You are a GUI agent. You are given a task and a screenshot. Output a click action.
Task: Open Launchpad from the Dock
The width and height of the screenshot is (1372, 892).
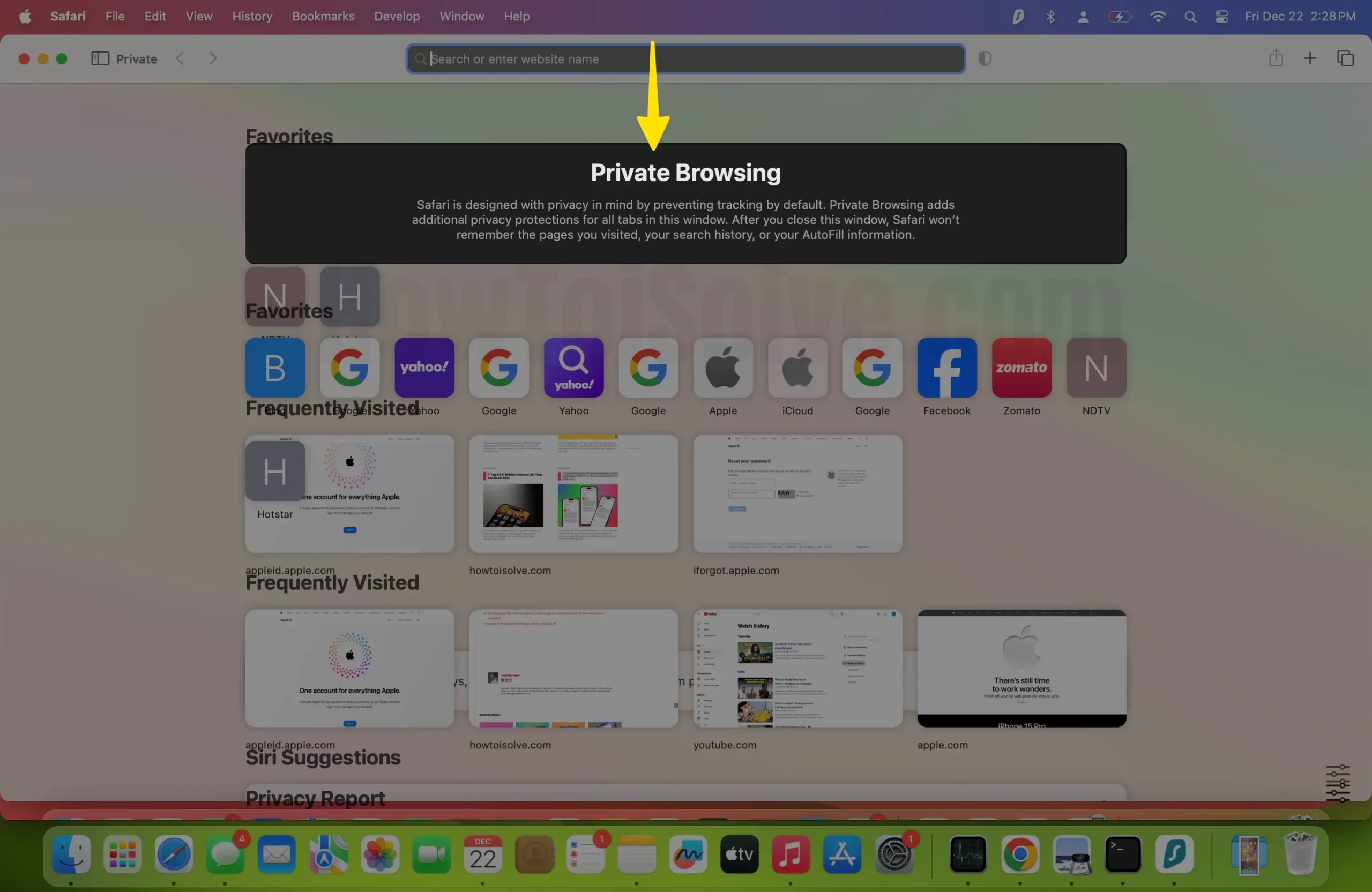tap(122, 854)
